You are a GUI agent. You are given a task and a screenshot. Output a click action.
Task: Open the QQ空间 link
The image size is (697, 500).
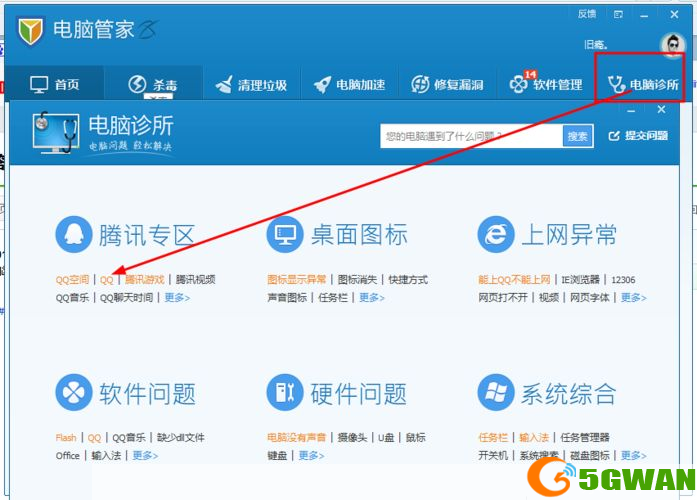72,280
